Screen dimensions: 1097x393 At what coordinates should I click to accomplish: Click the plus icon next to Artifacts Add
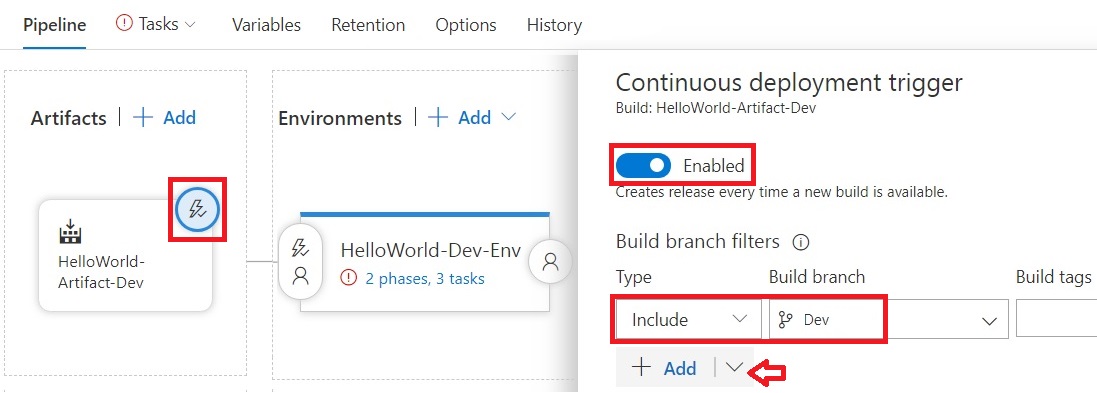143,117
